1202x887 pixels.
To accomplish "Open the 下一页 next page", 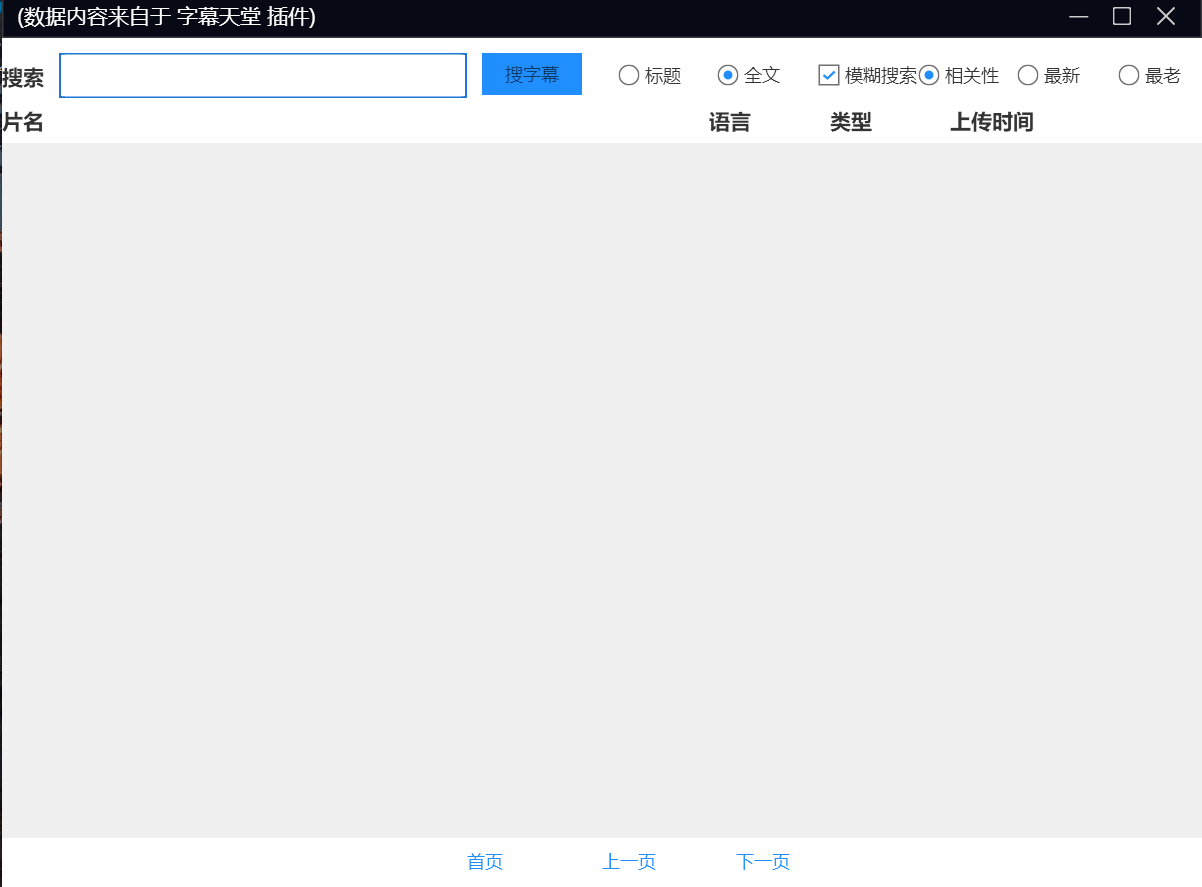I will coord(762,861).
